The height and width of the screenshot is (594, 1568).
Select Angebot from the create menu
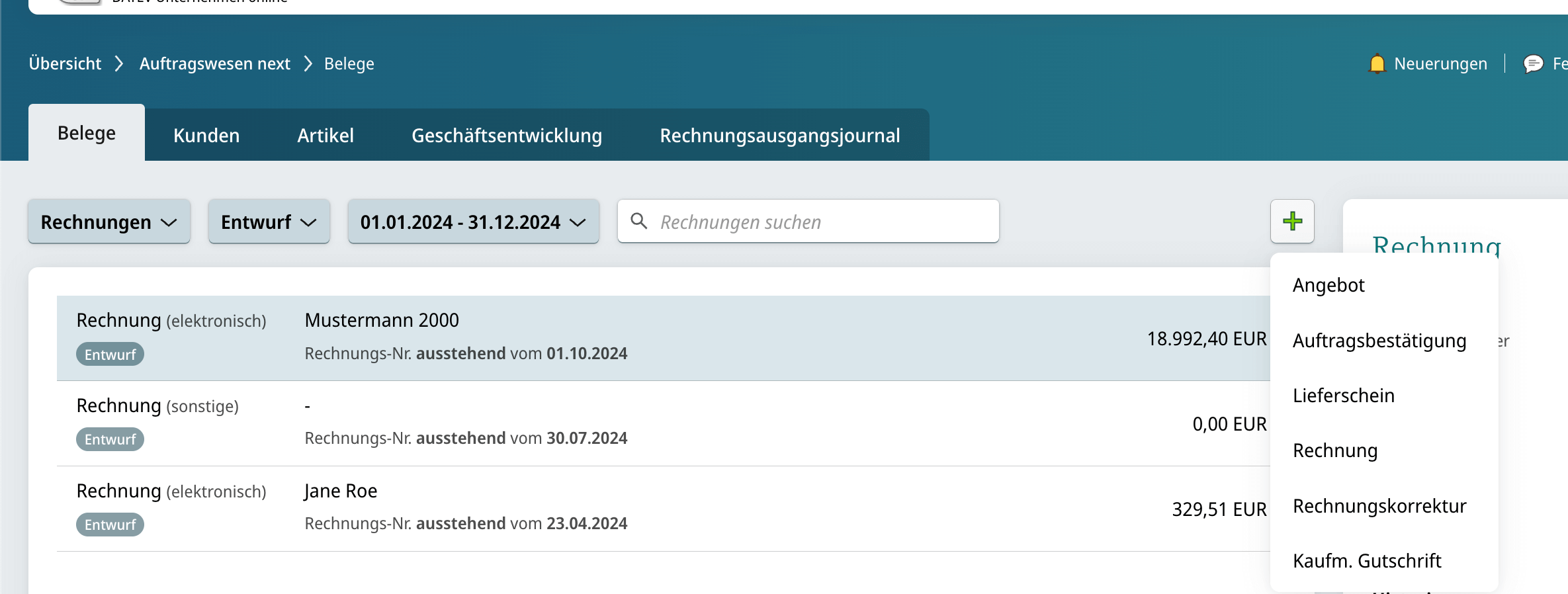point(1328,285)
